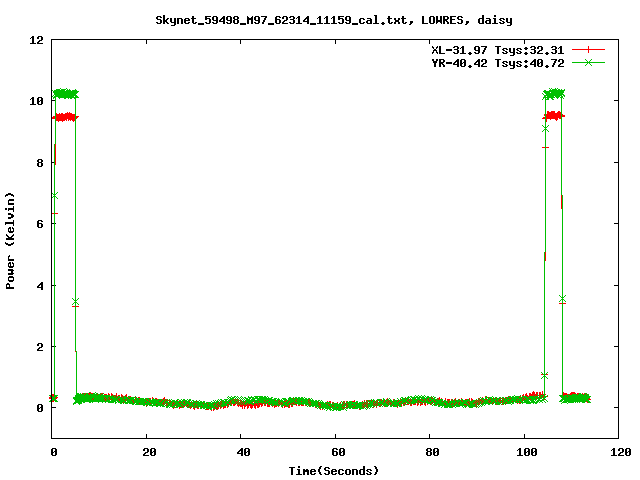Click the Power (Kelvin) y-axis label
640x480 pixels.
point(10,241)
